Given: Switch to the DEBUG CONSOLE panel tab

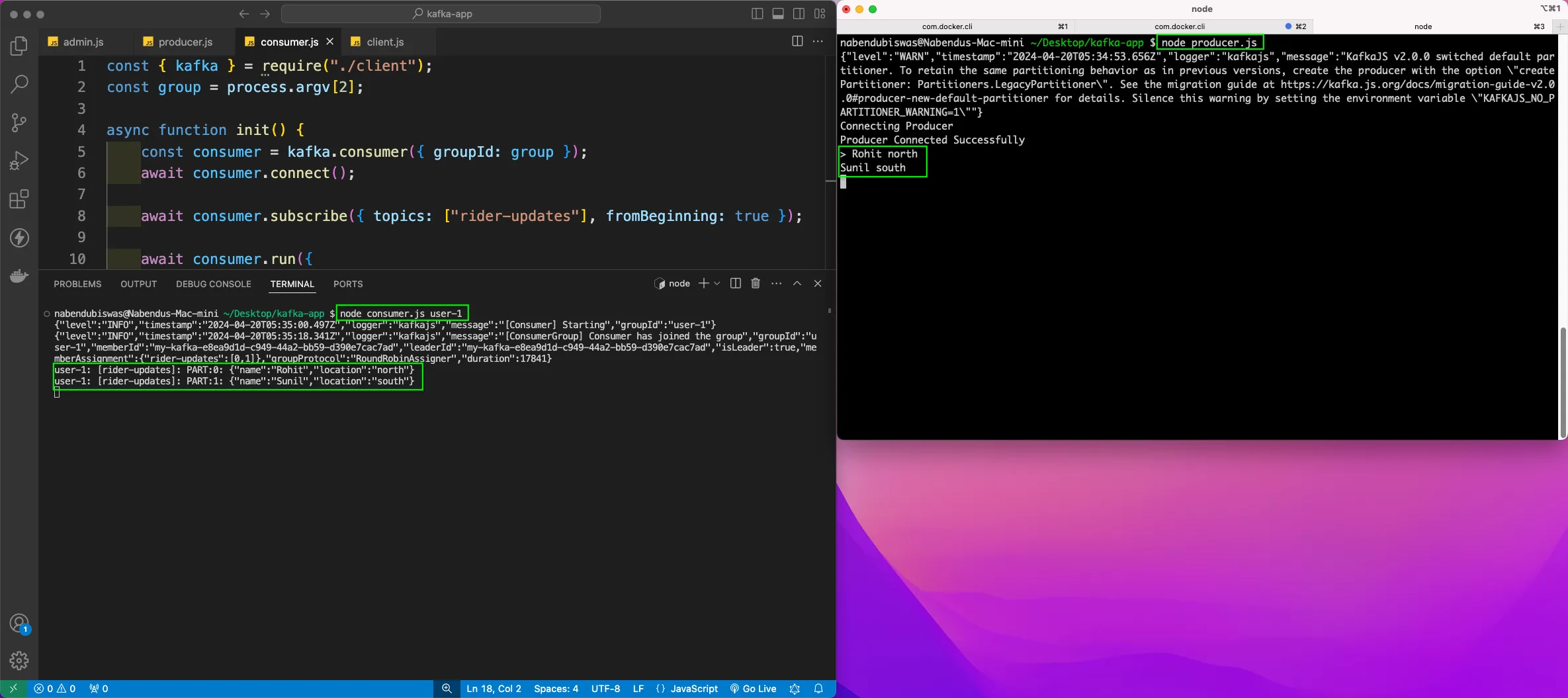Looking at the screenshot, I should [213, 284].
